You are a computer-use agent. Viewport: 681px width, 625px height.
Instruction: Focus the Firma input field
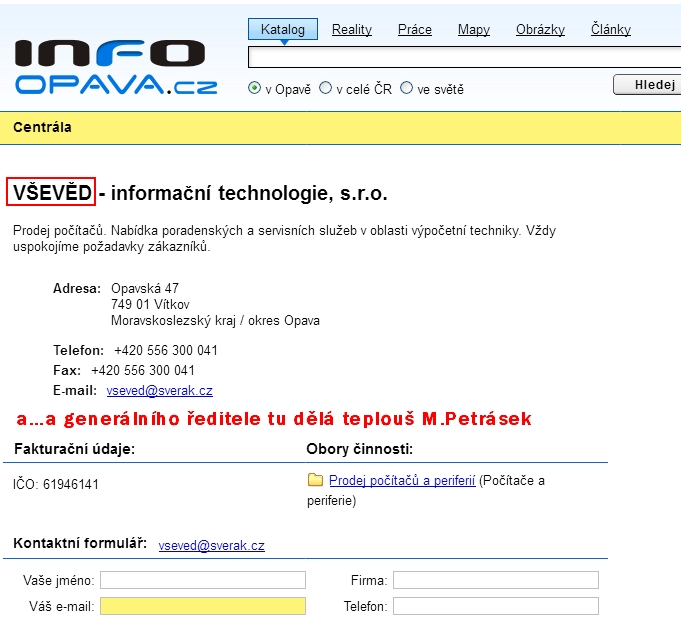click(x=496, y=580)
